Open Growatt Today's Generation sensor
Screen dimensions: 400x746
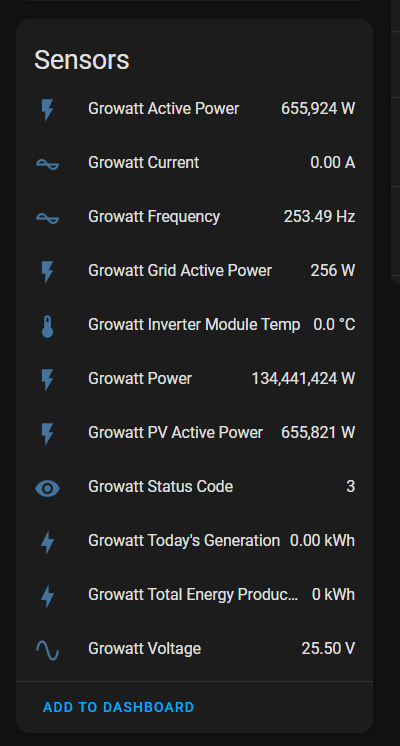[x=195, y=541]
